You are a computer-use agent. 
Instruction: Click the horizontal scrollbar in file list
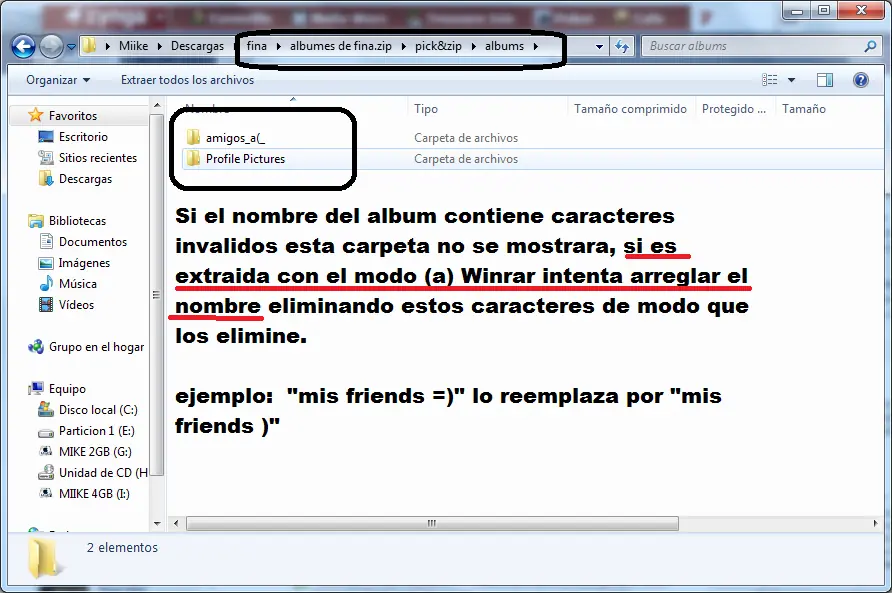(430, 523)
